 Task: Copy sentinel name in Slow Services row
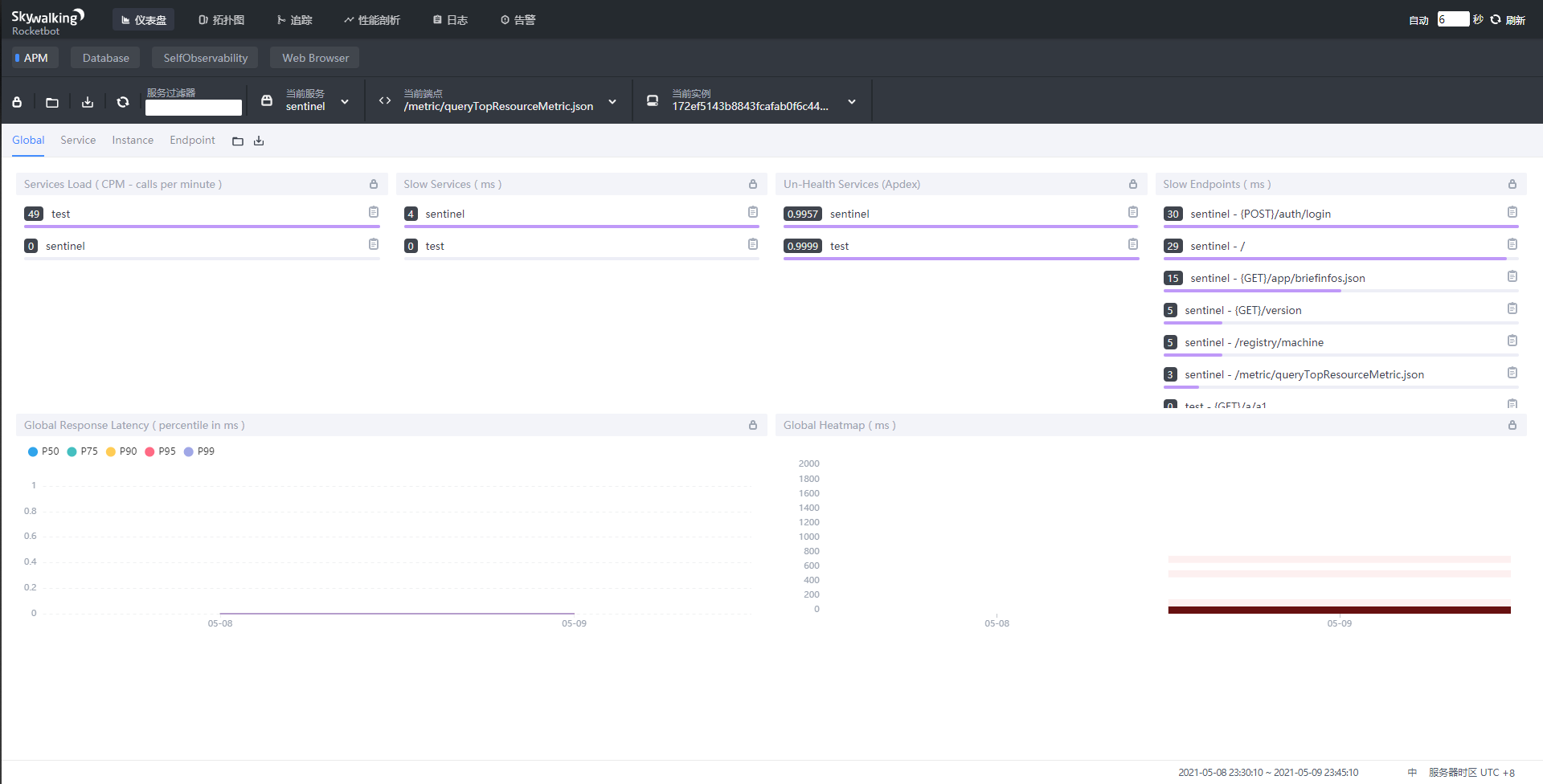753,212
